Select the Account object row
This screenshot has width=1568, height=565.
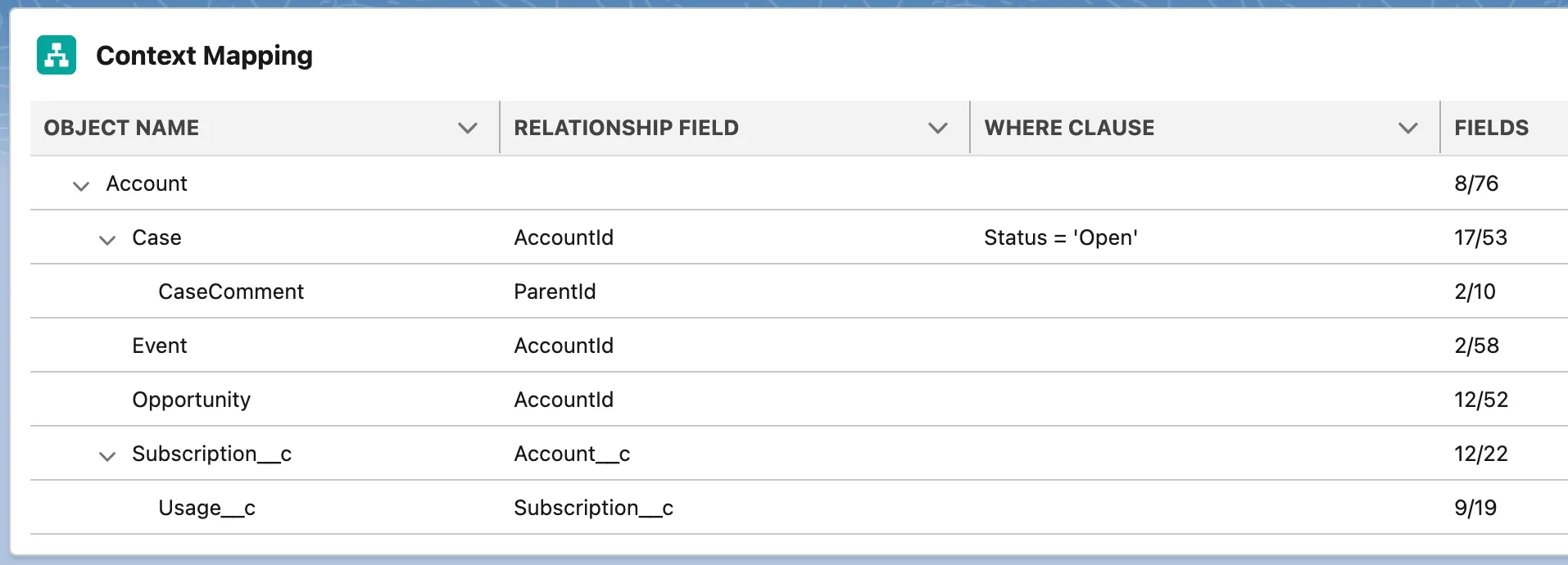147,183
